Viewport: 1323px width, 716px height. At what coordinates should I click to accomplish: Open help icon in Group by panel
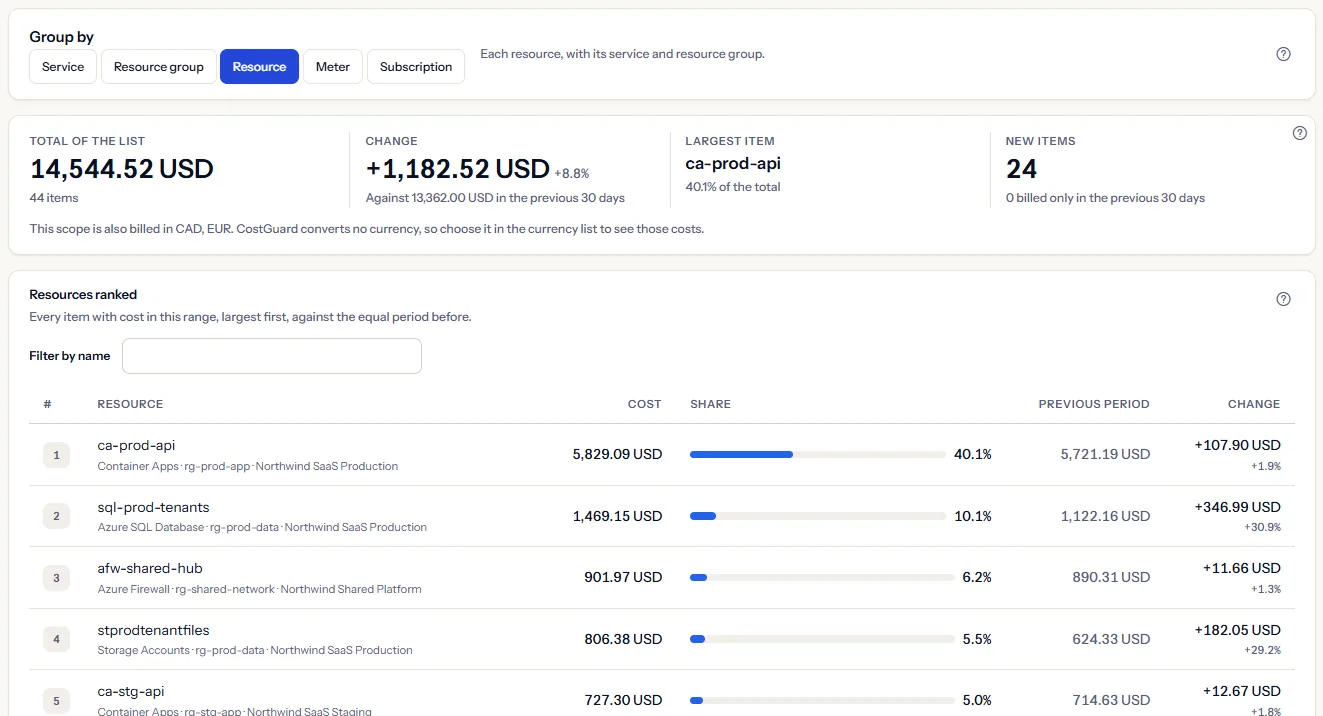click(x=1284, y=54)
